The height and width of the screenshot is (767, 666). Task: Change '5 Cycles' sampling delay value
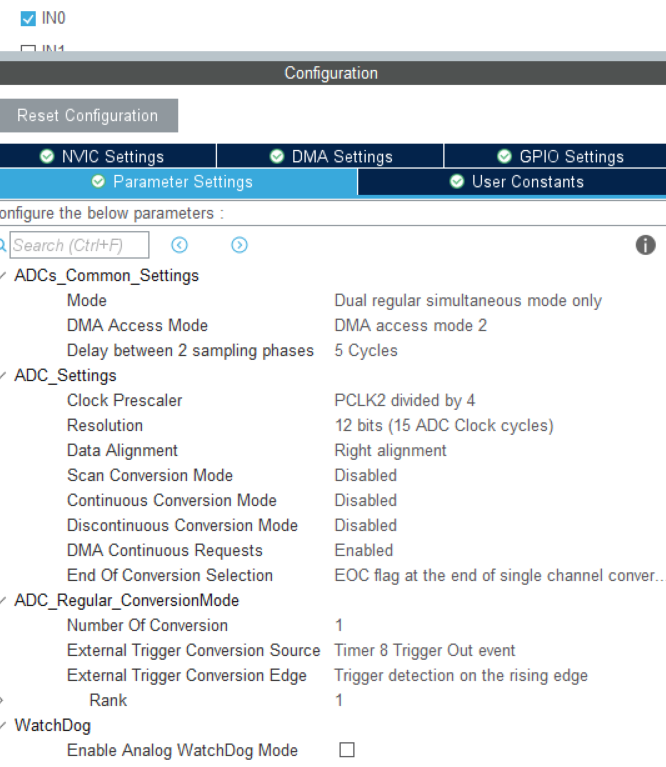pos(366,351)
